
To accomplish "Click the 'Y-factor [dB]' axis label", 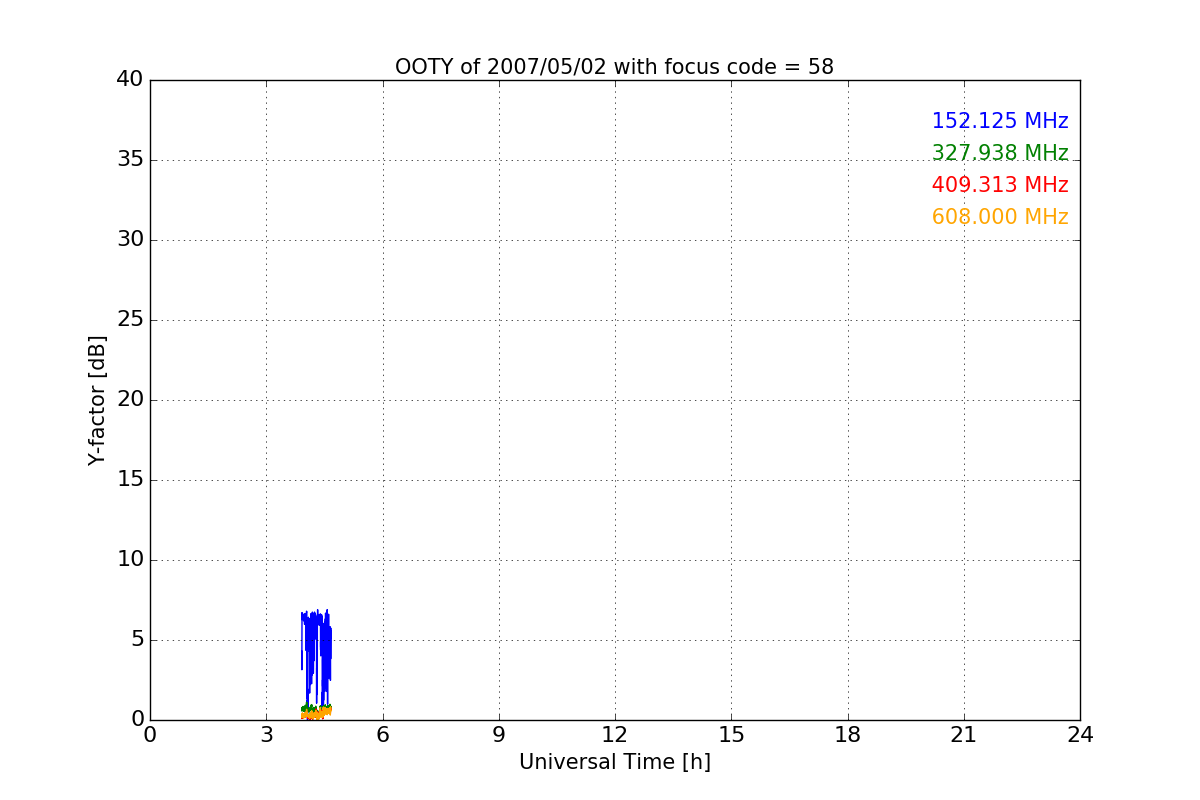I will coord(97,400).
